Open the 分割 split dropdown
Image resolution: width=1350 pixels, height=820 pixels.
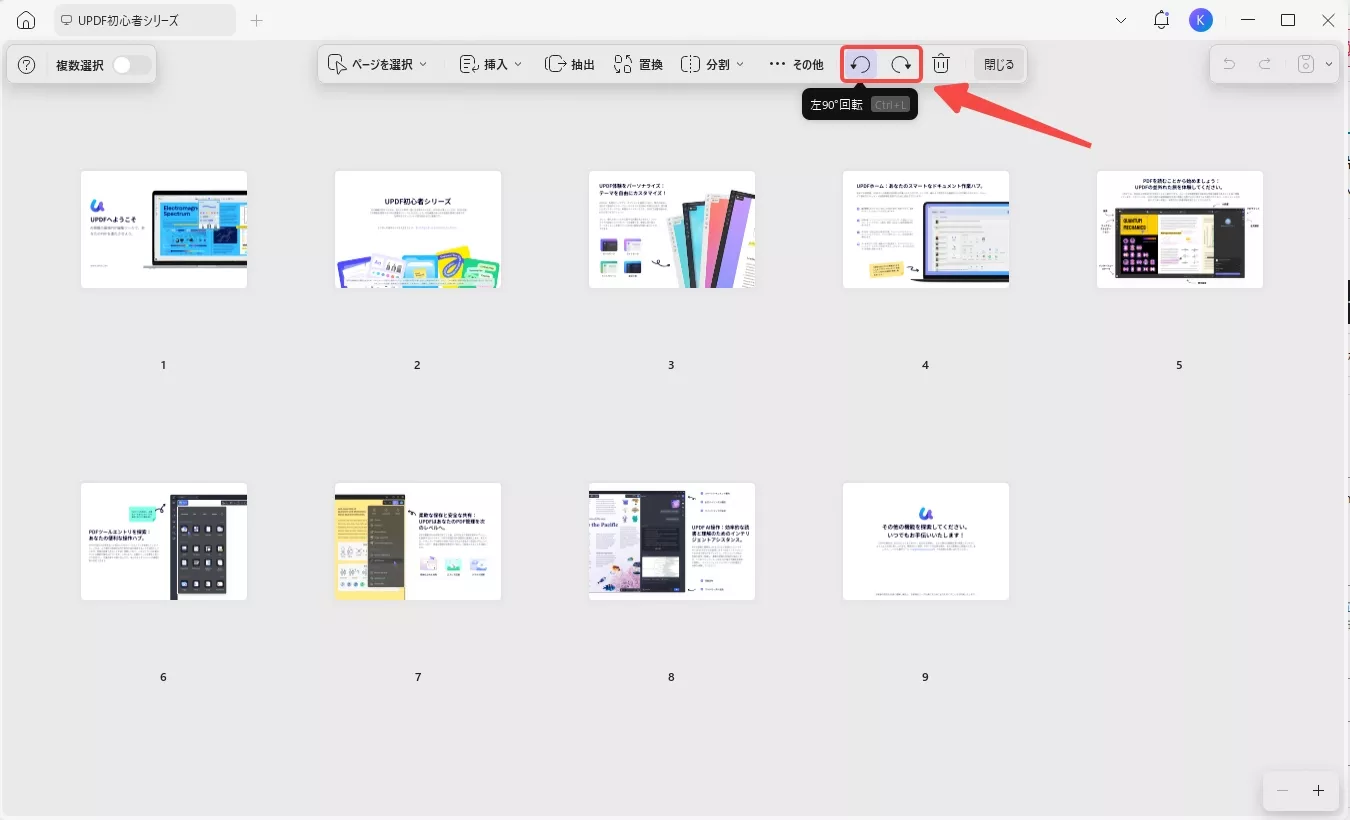click(713, 64)
